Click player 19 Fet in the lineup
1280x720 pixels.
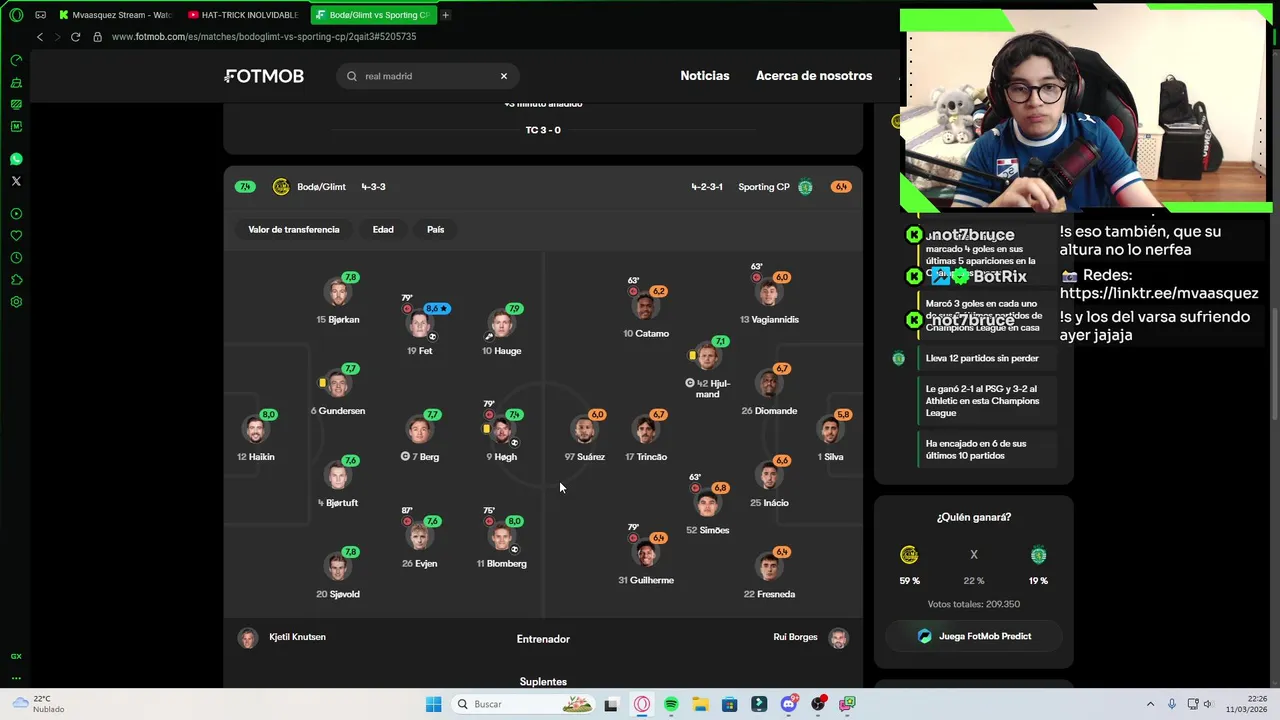(x=420, y=328)
